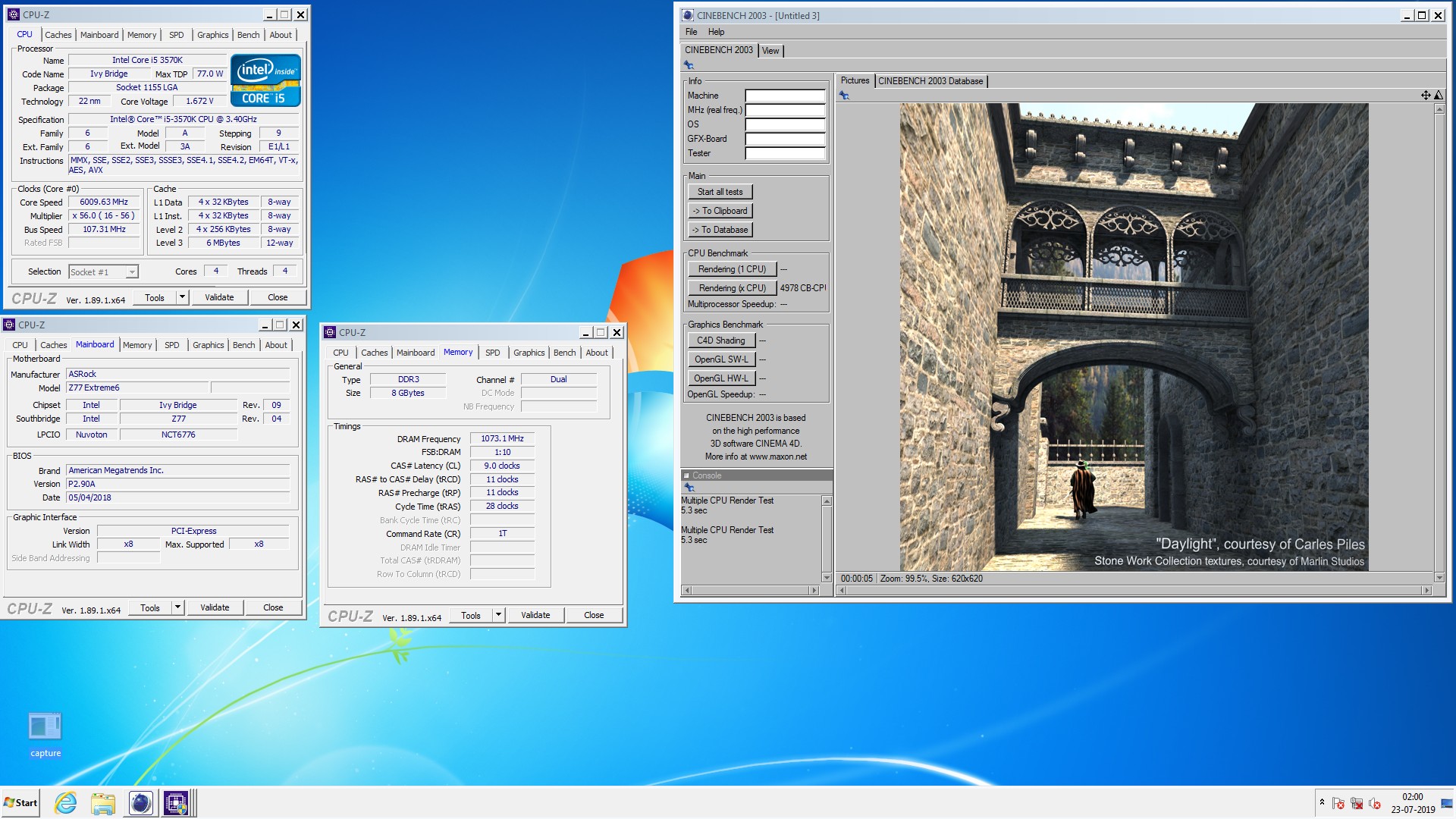Image resolution: width=1456 pixels, height=819 pixels.
Task: Run Rendering (1 CPU) benchmark
Action: [x=732, y=269]
